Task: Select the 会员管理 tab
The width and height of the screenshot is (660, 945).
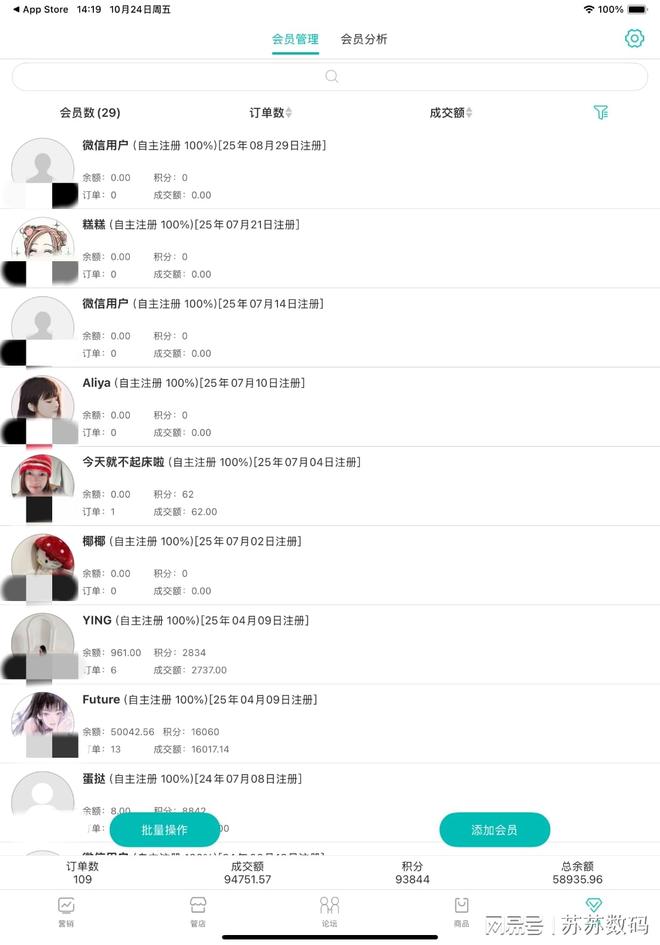Action: coord(295,39)
